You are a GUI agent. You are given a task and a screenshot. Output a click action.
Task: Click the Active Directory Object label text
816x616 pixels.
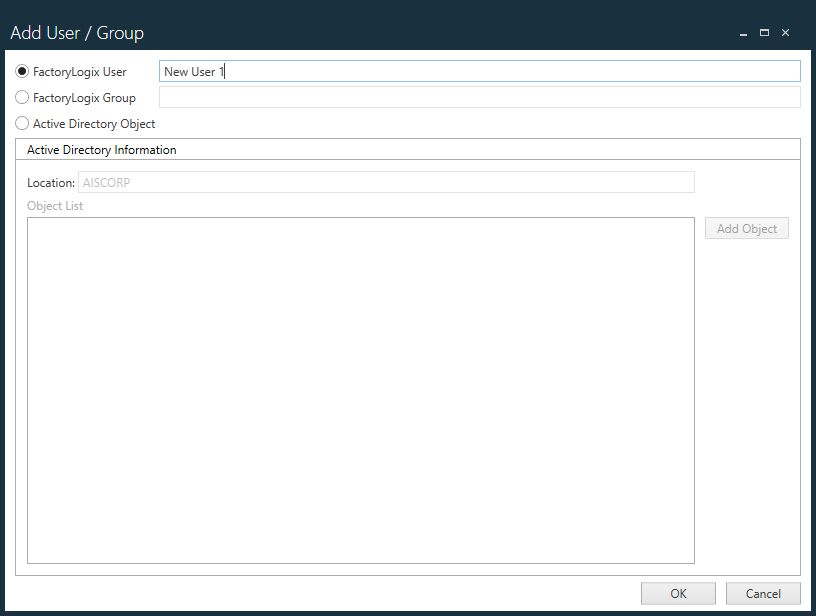pos(94,123)
